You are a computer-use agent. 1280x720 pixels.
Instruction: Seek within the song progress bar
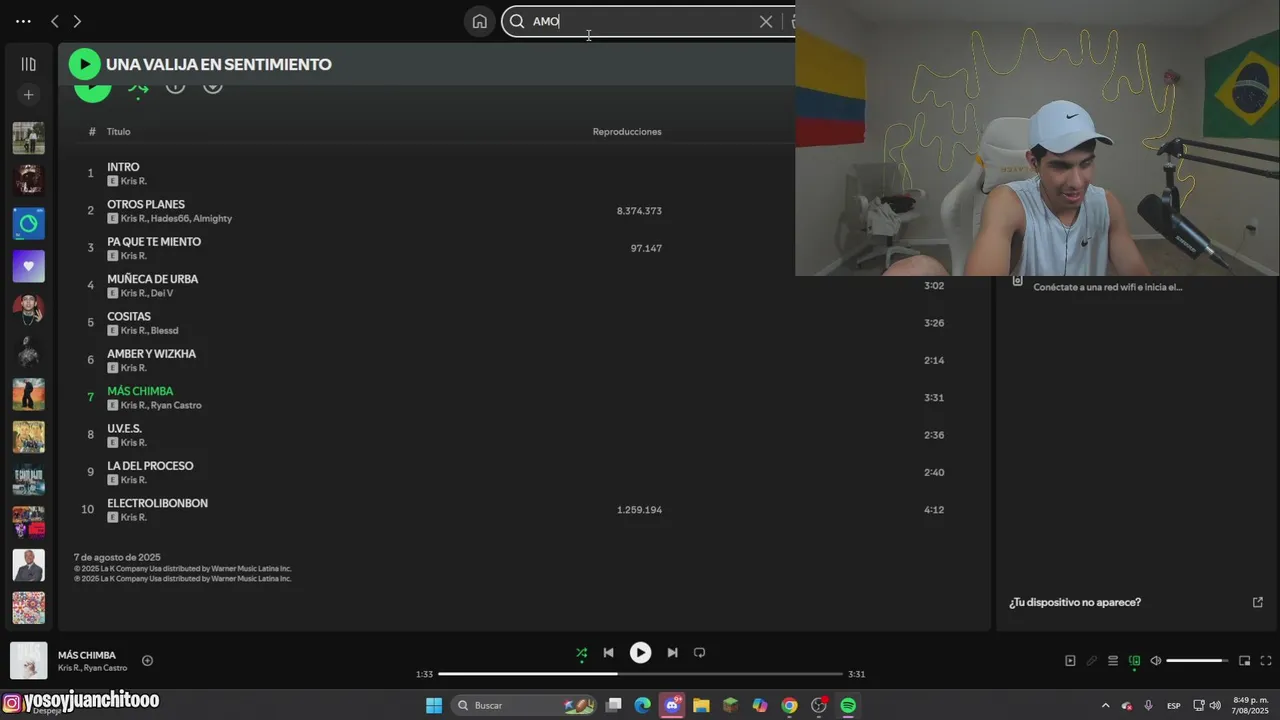coord(640,674)
